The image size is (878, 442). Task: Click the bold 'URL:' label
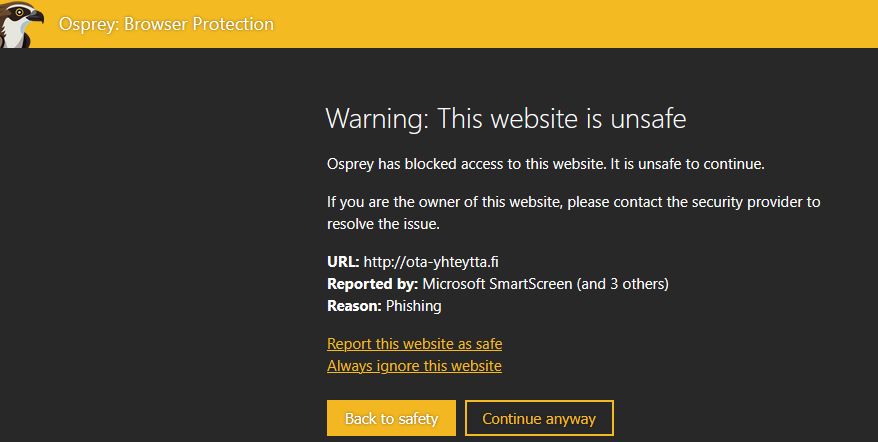click(343, 262)
